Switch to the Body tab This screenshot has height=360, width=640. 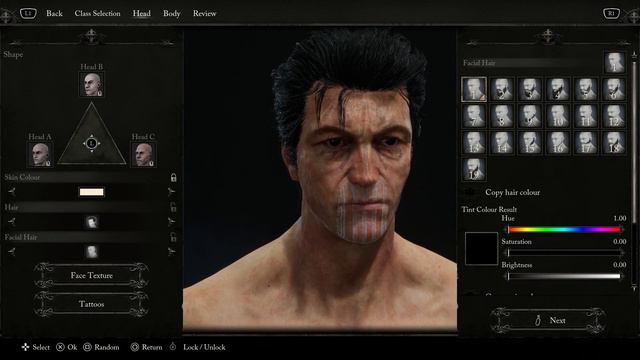tap(171, 13)
